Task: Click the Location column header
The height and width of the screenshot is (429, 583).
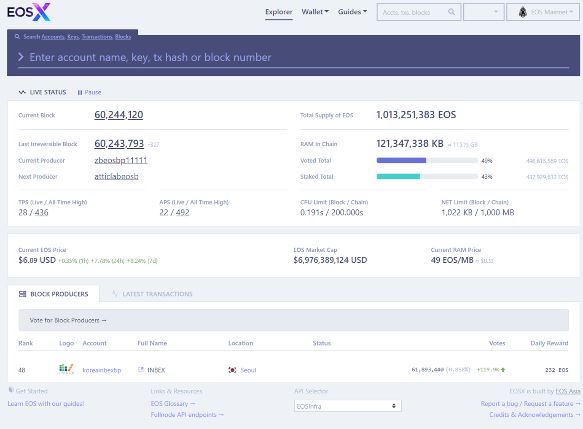Action: click(241, 343)
